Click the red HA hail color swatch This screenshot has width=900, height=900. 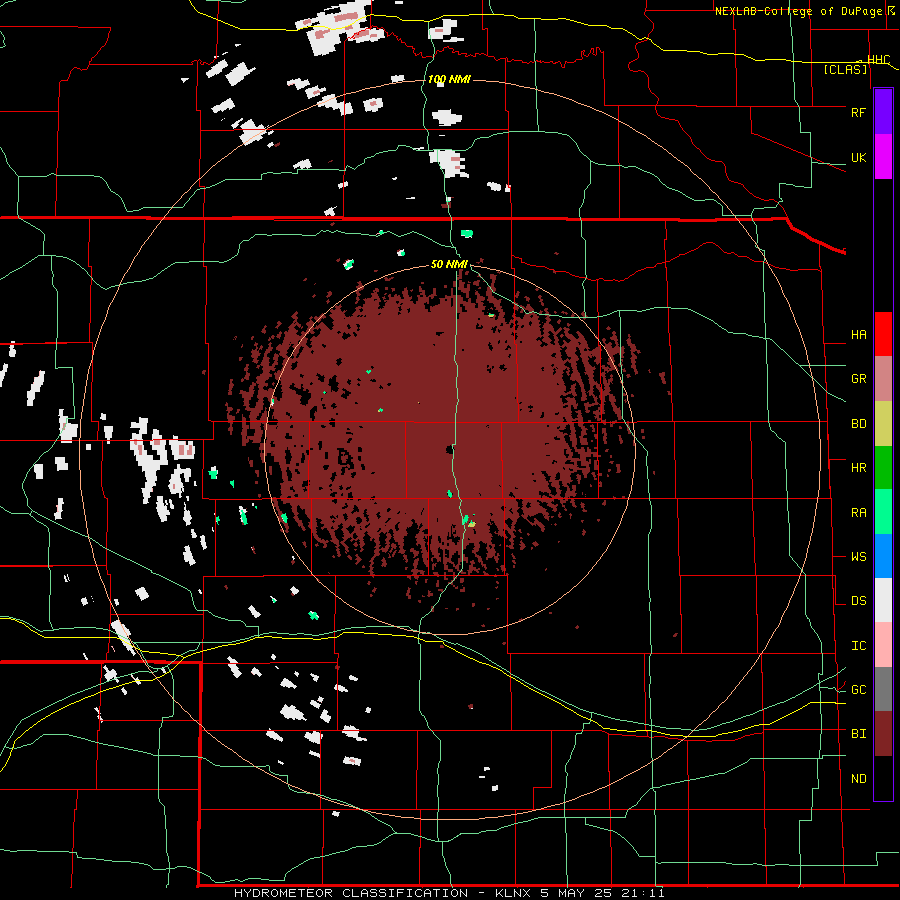pyautogui.click(x=883, y=334)
